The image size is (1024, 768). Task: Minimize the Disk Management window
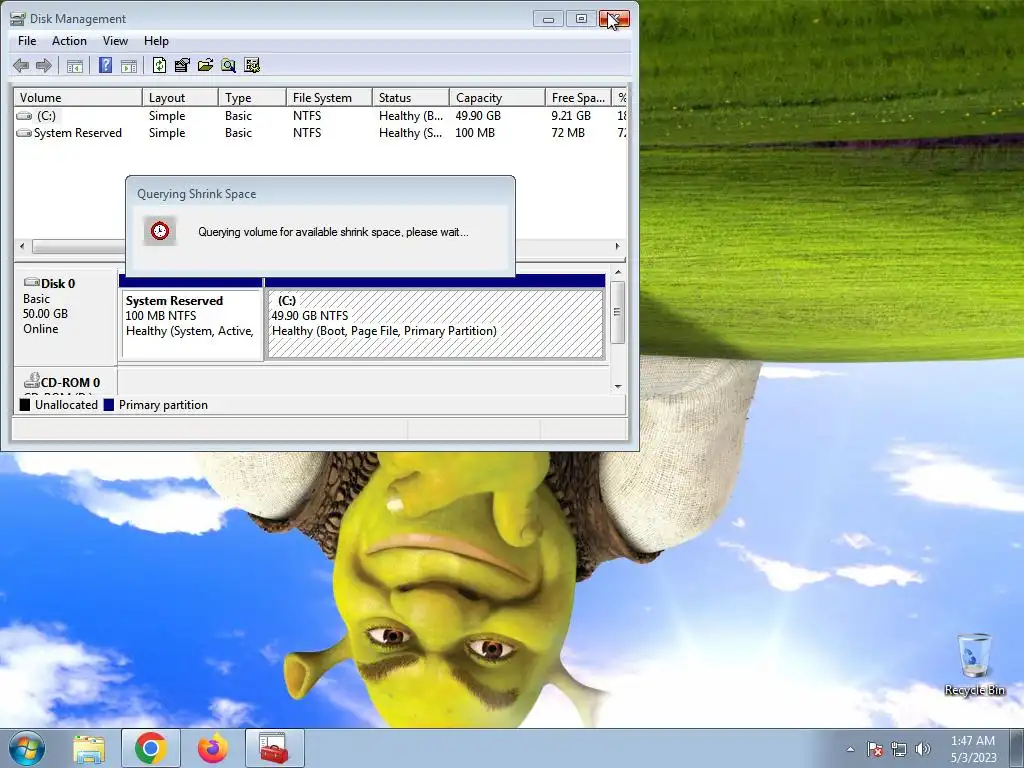pyautogui.click(x=549, y=19)
